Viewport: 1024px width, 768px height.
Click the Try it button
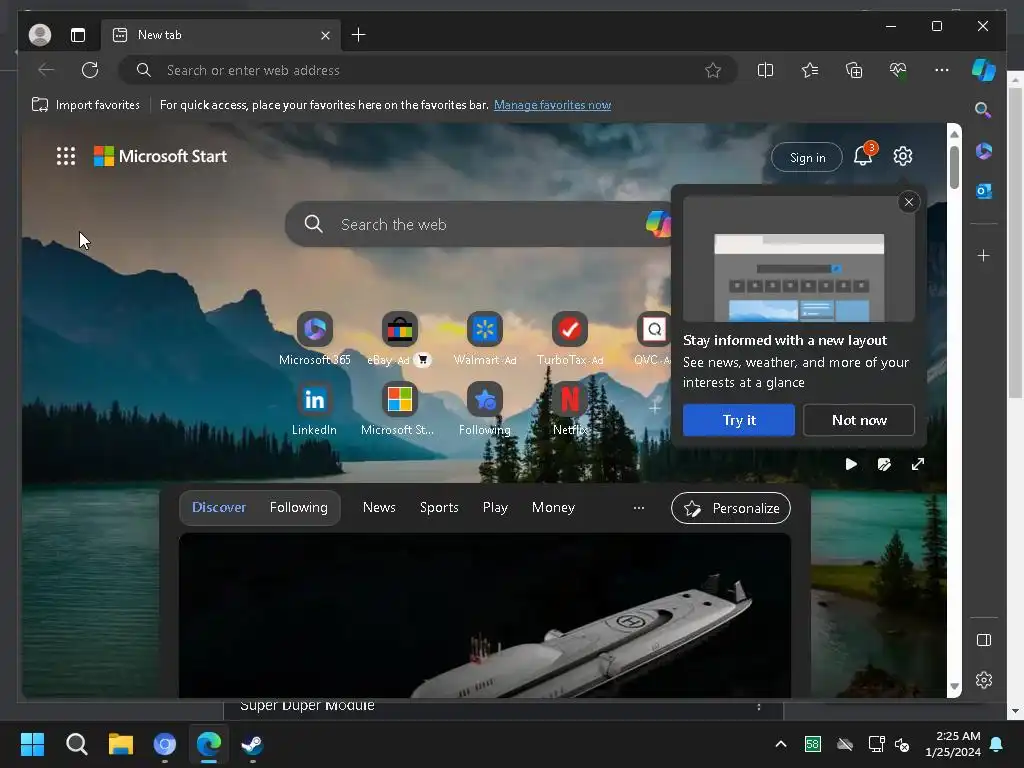[739, 420]
